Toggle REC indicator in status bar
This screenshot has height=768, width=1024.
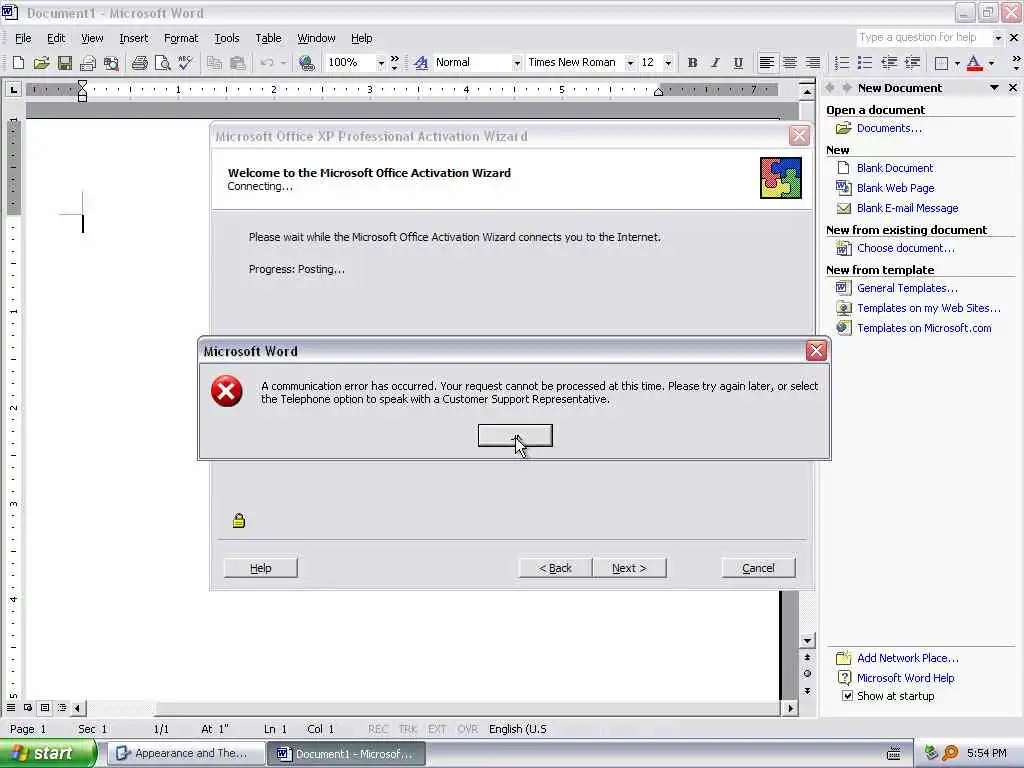point(378,729)
